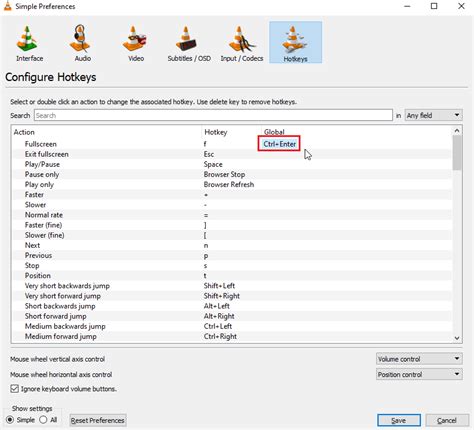Select the Very short forward jump row
Image resolution: width=474 pixels, height=430 pixels.
point(232,296)
